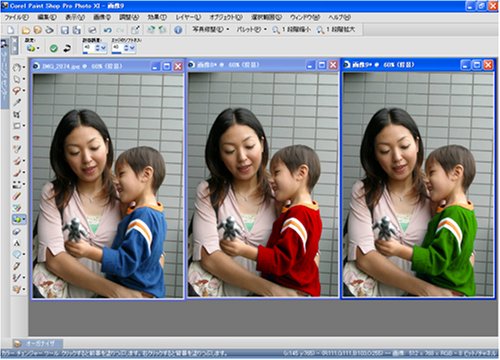Select the speech bubble Preset Shape tool
The image size is (500, 360).
click(17, 255)
